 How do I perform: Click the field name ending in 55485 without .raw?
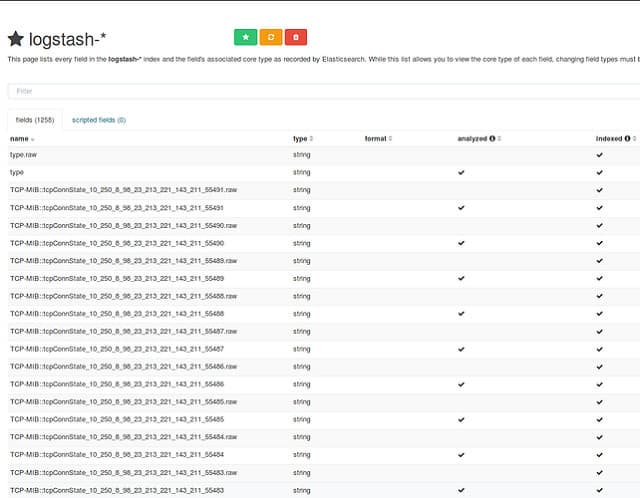[117, 419]
